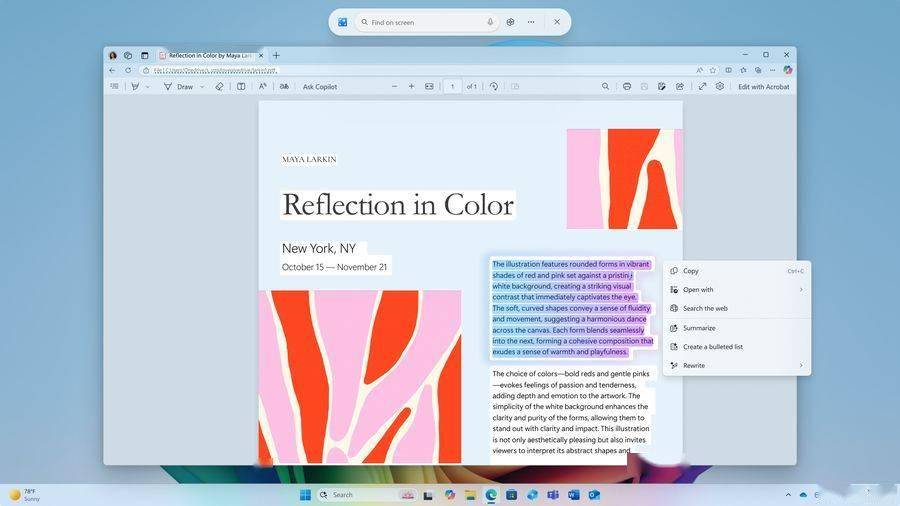Zoom in on the PDF

[412, 87]
